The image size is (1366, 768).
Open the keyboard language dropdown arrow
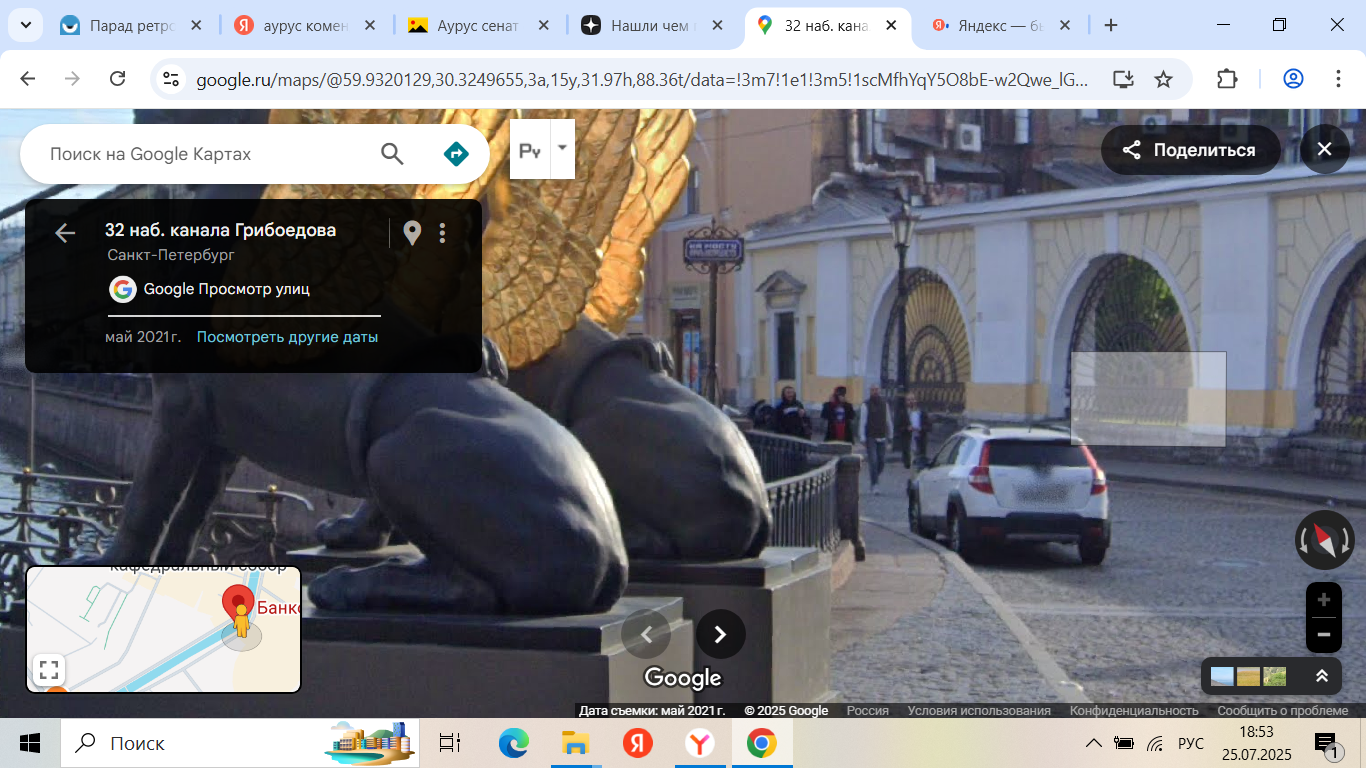pos(562,148)
